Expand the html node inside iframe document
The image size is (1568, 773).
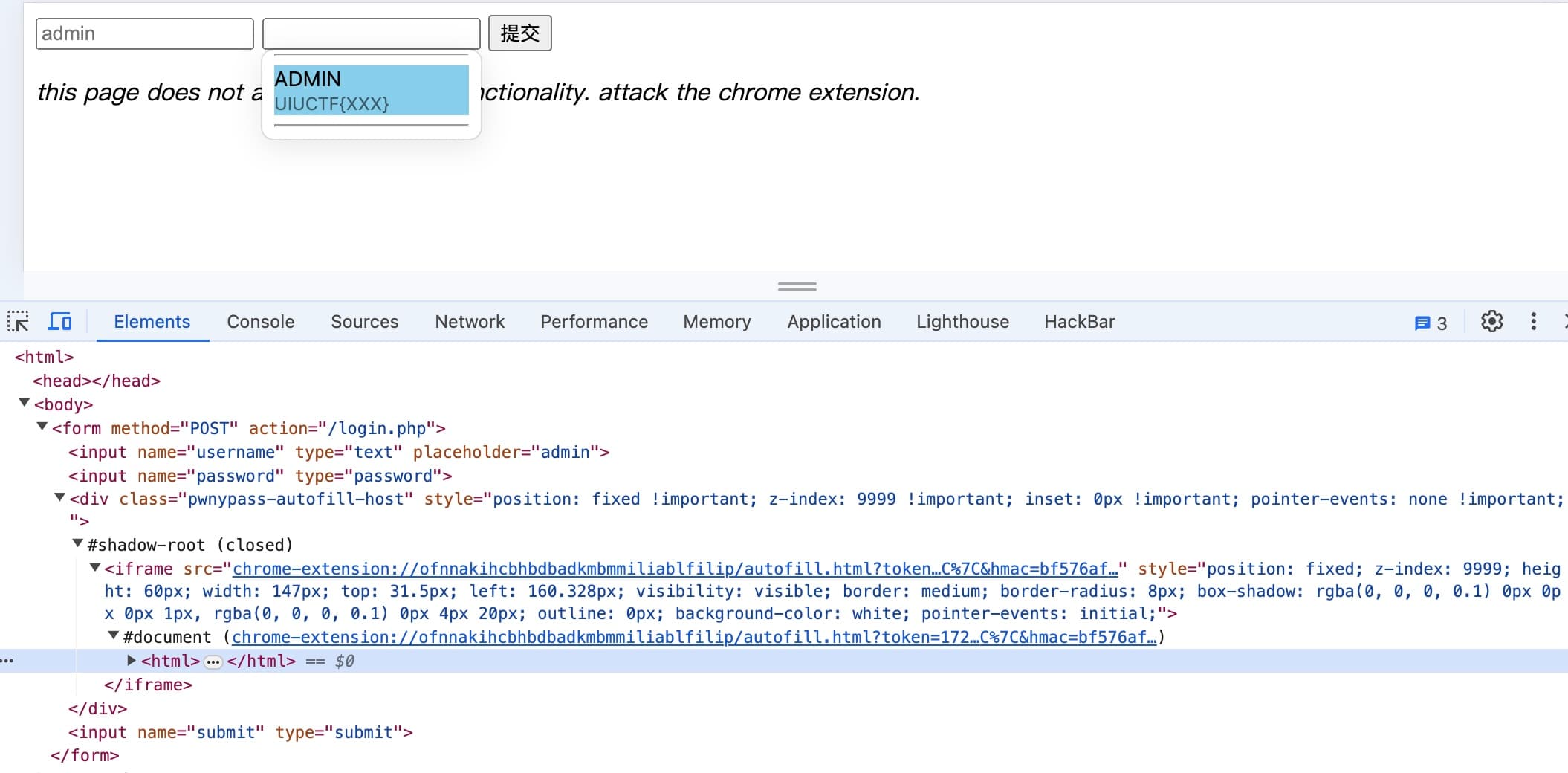tap(132, 660)
